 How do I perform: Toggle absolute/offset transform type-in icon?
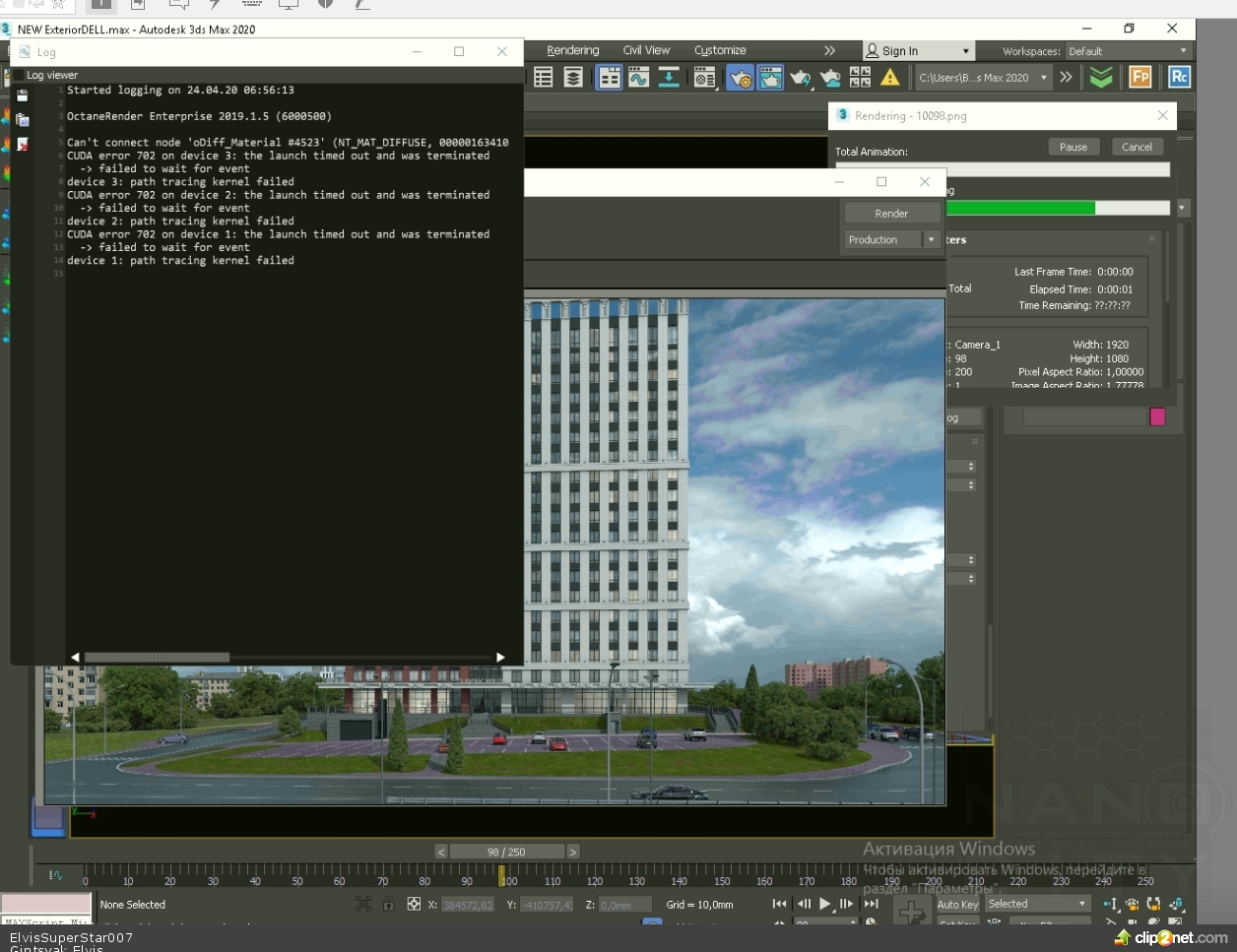[x=414, y=904]
